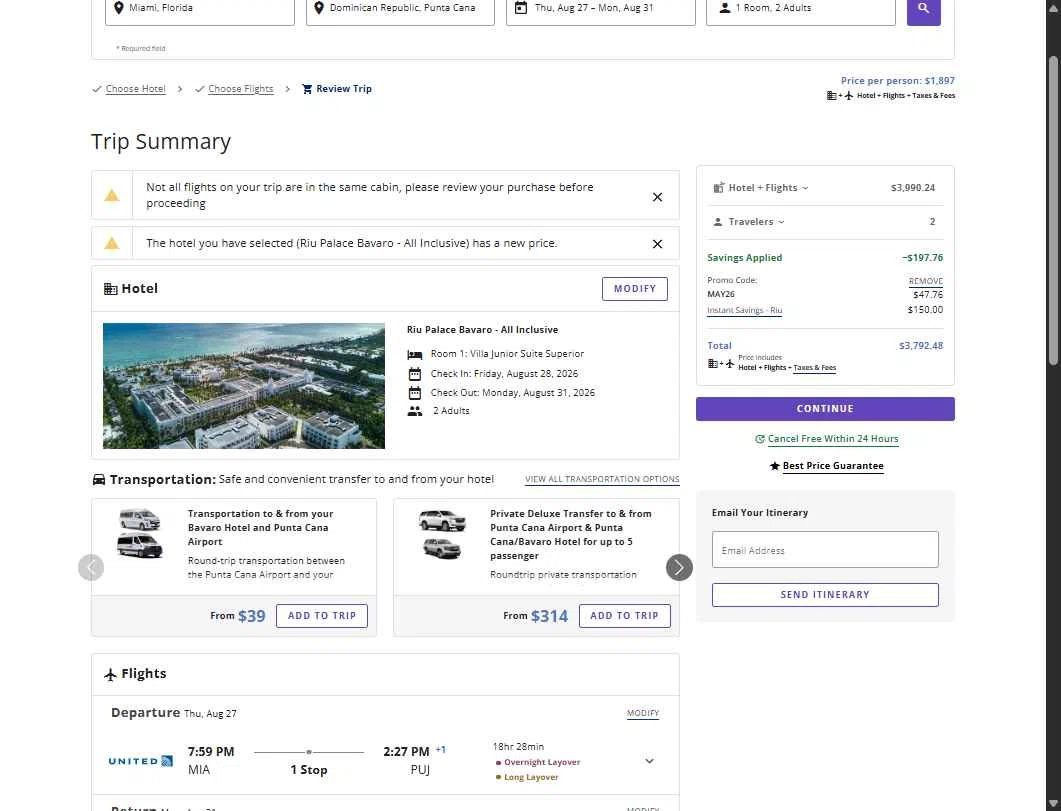Click the map pin icon in Miami field
The image size is (1061, 811).
(x=118, y=7)
